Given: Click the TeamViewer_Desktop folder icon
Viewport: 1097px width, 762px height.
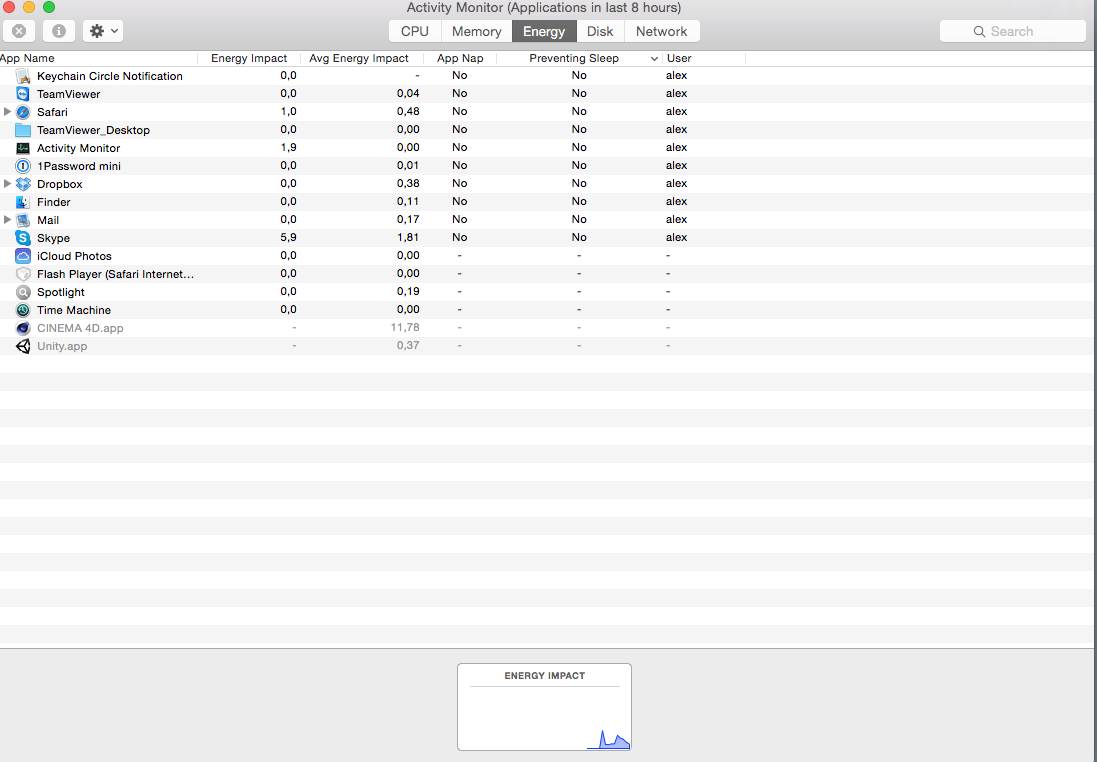Looking at the screenshot, I should pos(23,130).
